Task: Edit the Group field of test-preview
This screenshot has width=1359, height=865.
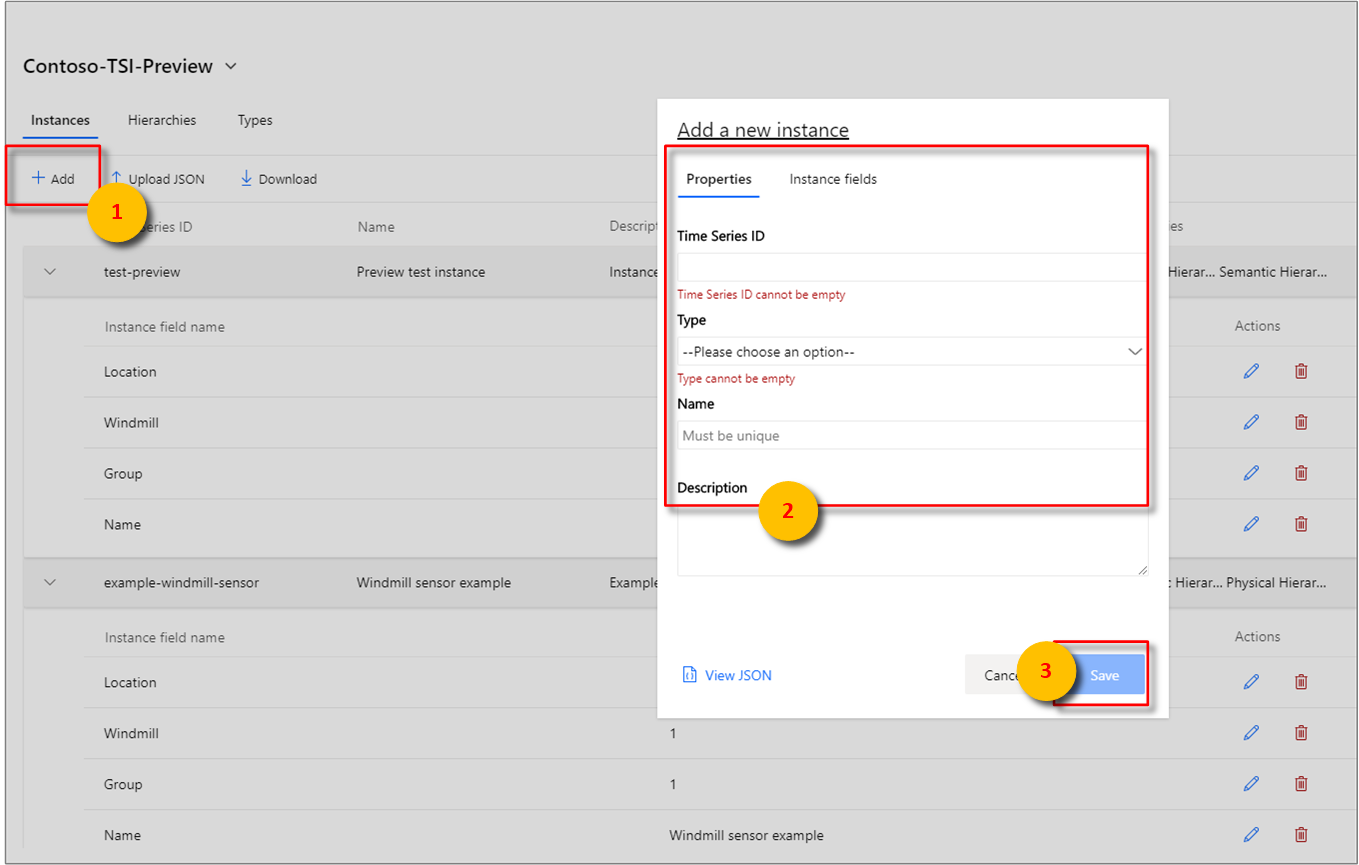Action: pos(1251,473)
